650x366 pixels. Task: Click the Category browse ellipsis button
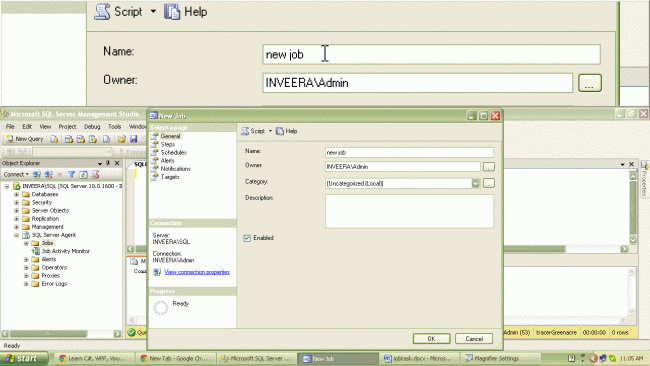489,183
